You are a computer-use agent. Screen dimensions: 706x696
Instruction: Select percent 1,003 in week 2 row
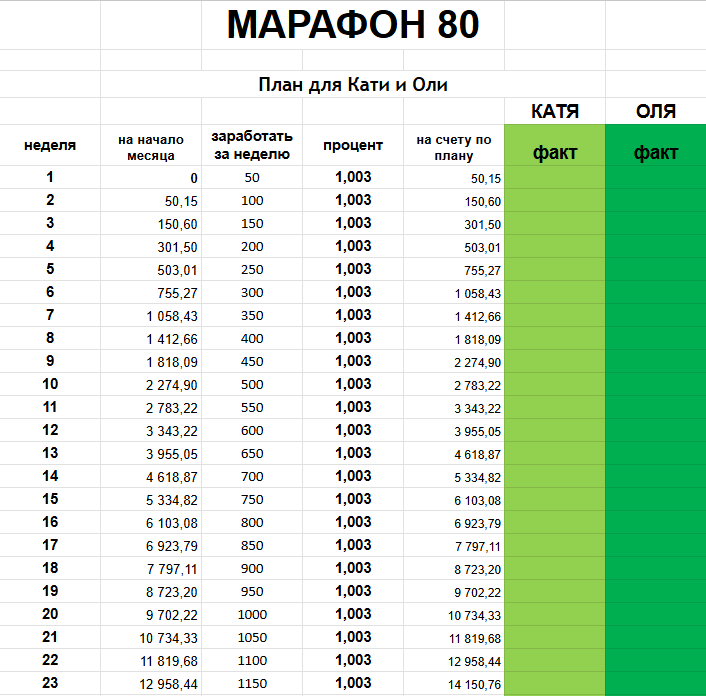pos(353,200)
